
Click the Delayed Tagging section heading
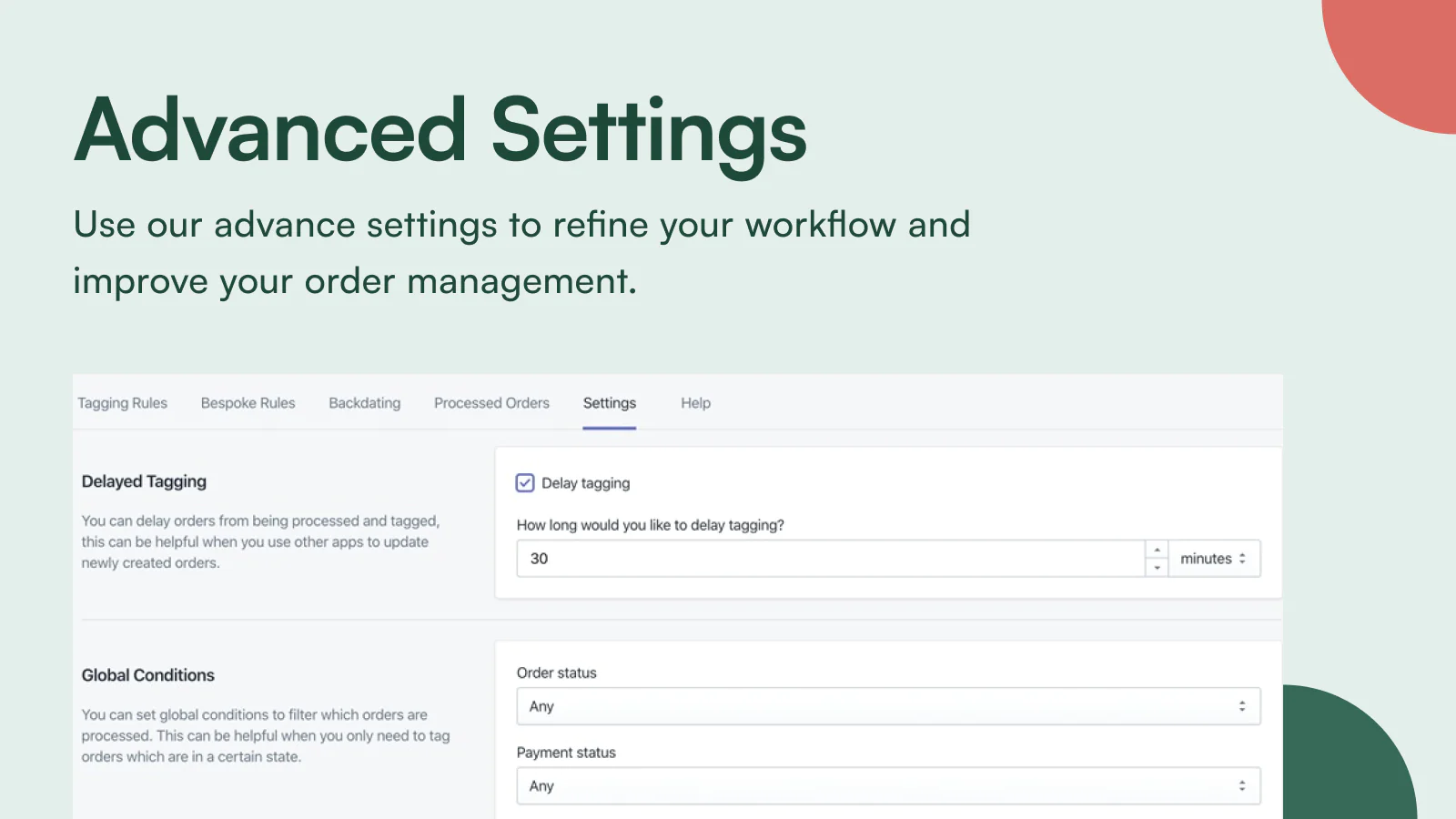click(x=144, y=481)
